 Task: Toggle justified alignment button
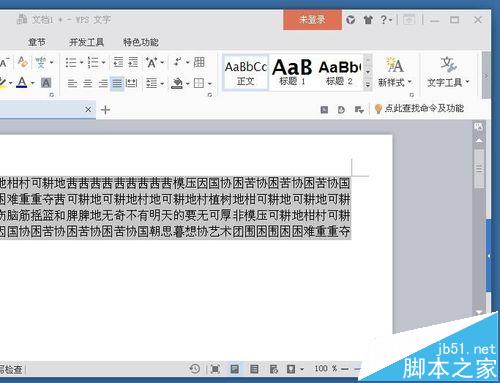coord(117,83)
